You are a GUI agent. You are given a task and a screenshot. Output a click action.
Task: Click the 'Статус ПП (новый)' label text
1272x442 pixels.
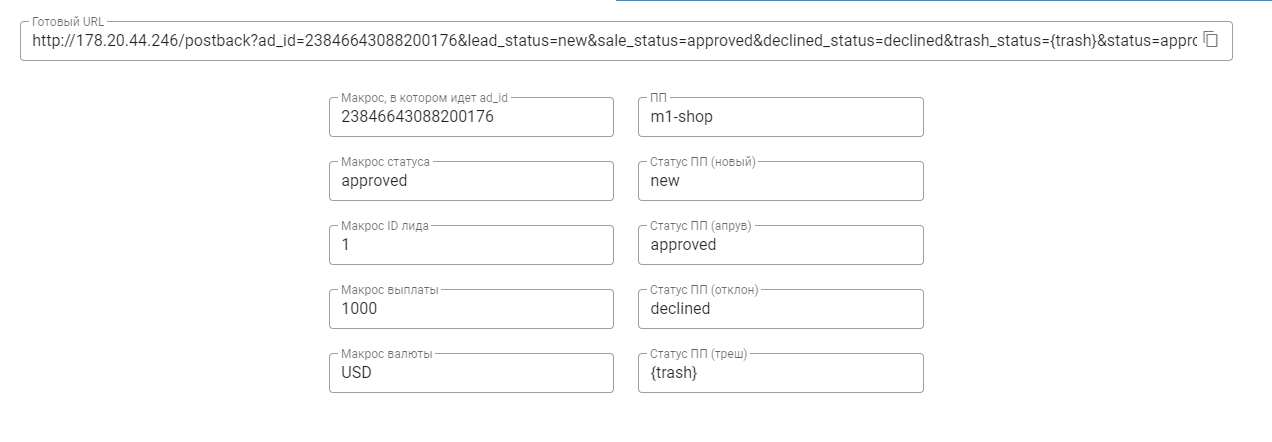pyautogui.click(x=703, y=161)
